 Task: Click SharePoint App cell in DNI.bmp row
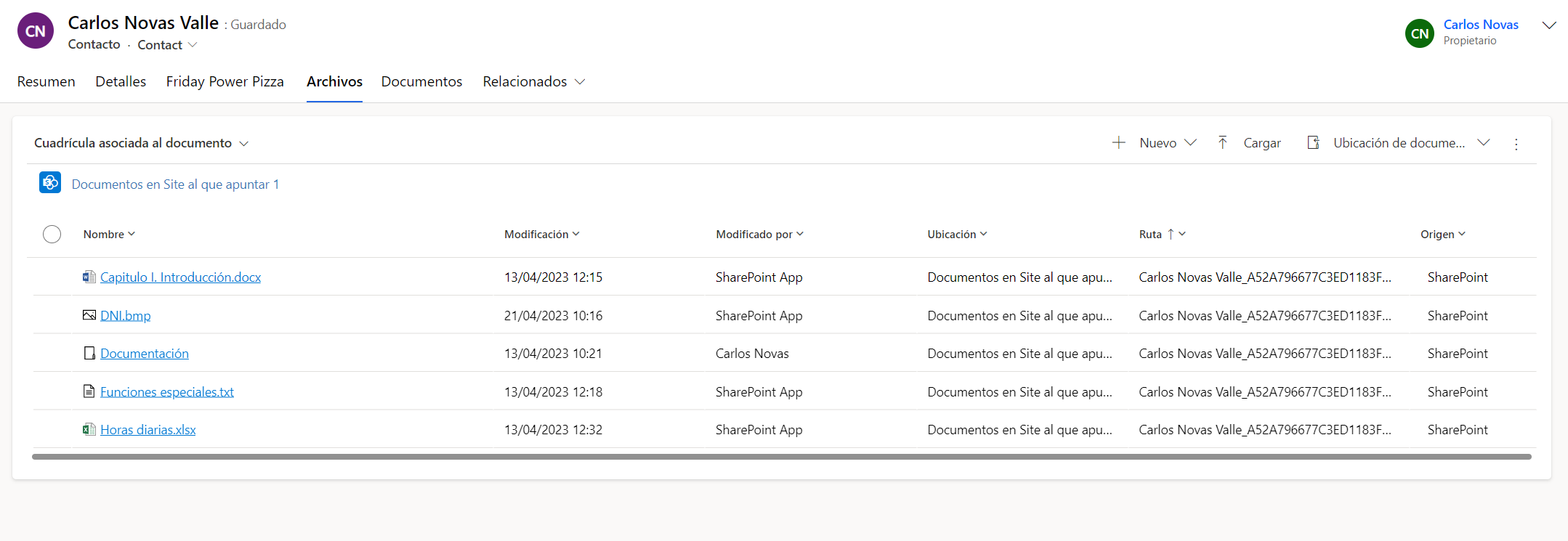pyautogui.click(x=759, y=315)
